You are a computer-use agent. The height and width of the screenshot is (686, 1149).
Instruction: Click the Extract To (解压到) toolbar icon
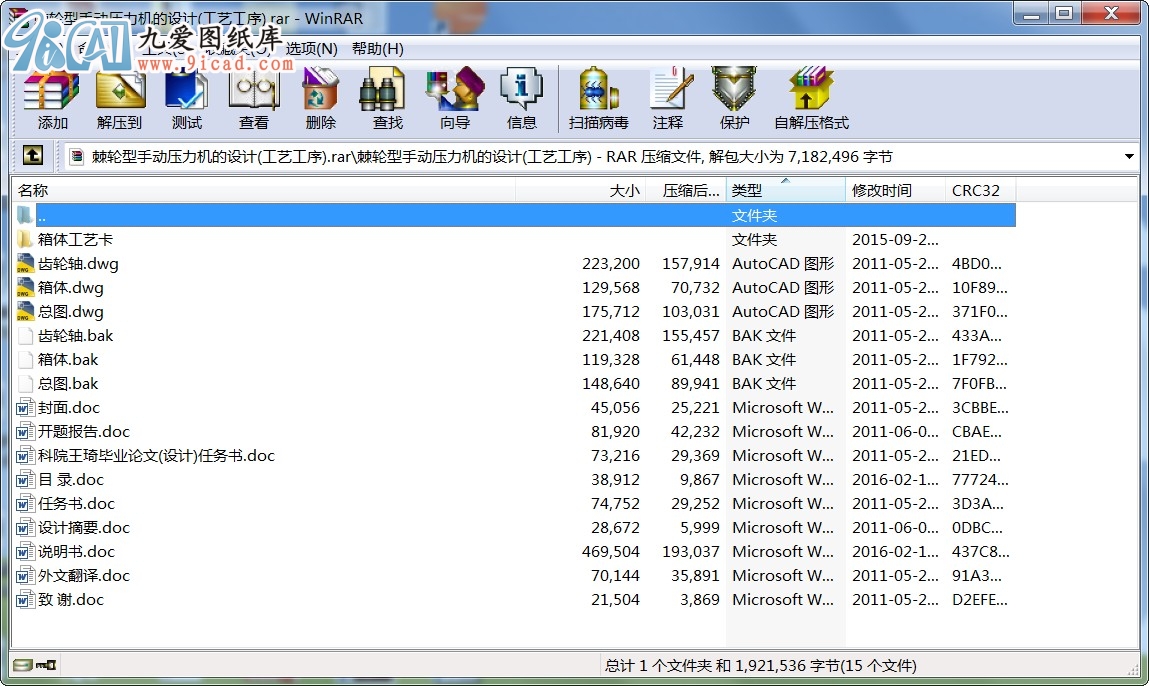119,99
